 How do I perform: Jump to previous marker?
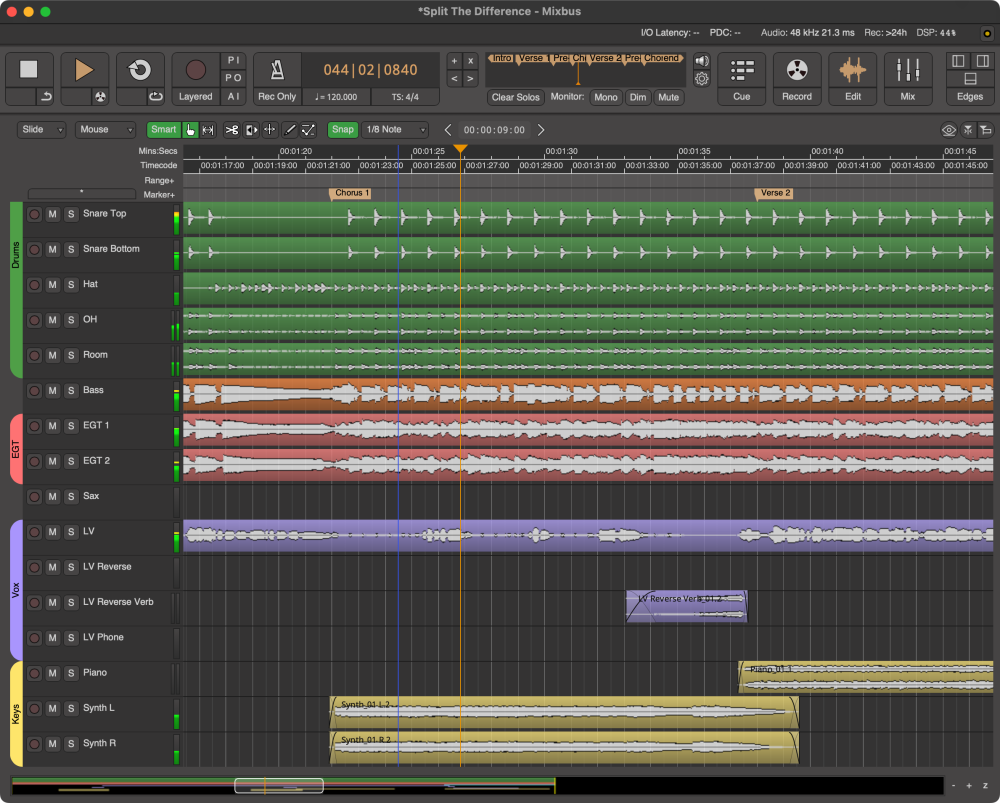[x=454, y=79]
